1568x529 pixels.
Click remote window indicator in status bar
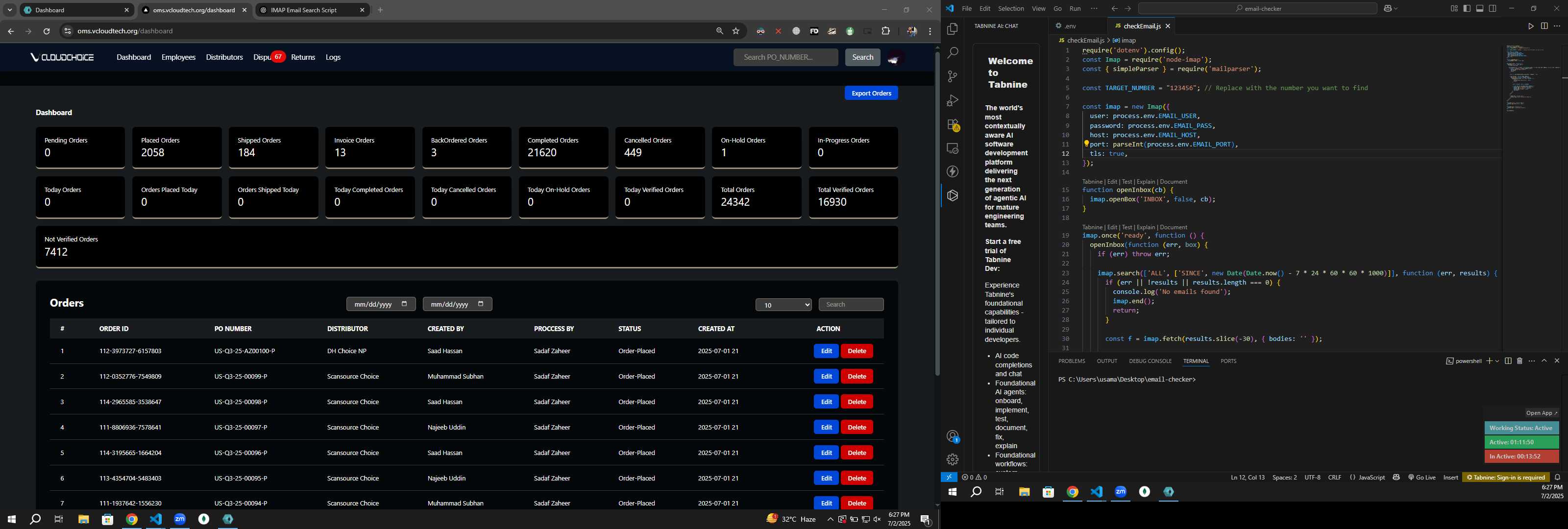click(x=949, y=477)
